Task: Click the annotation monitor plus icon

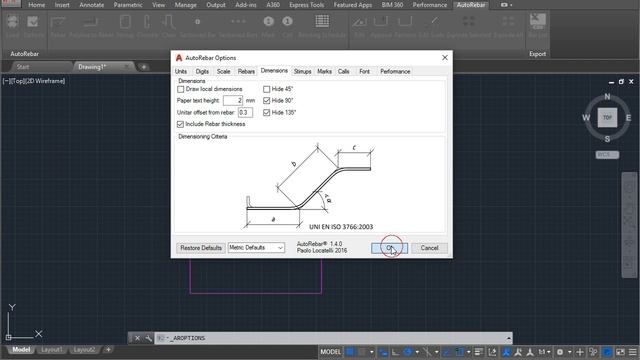Action: (x=580, y=352)
